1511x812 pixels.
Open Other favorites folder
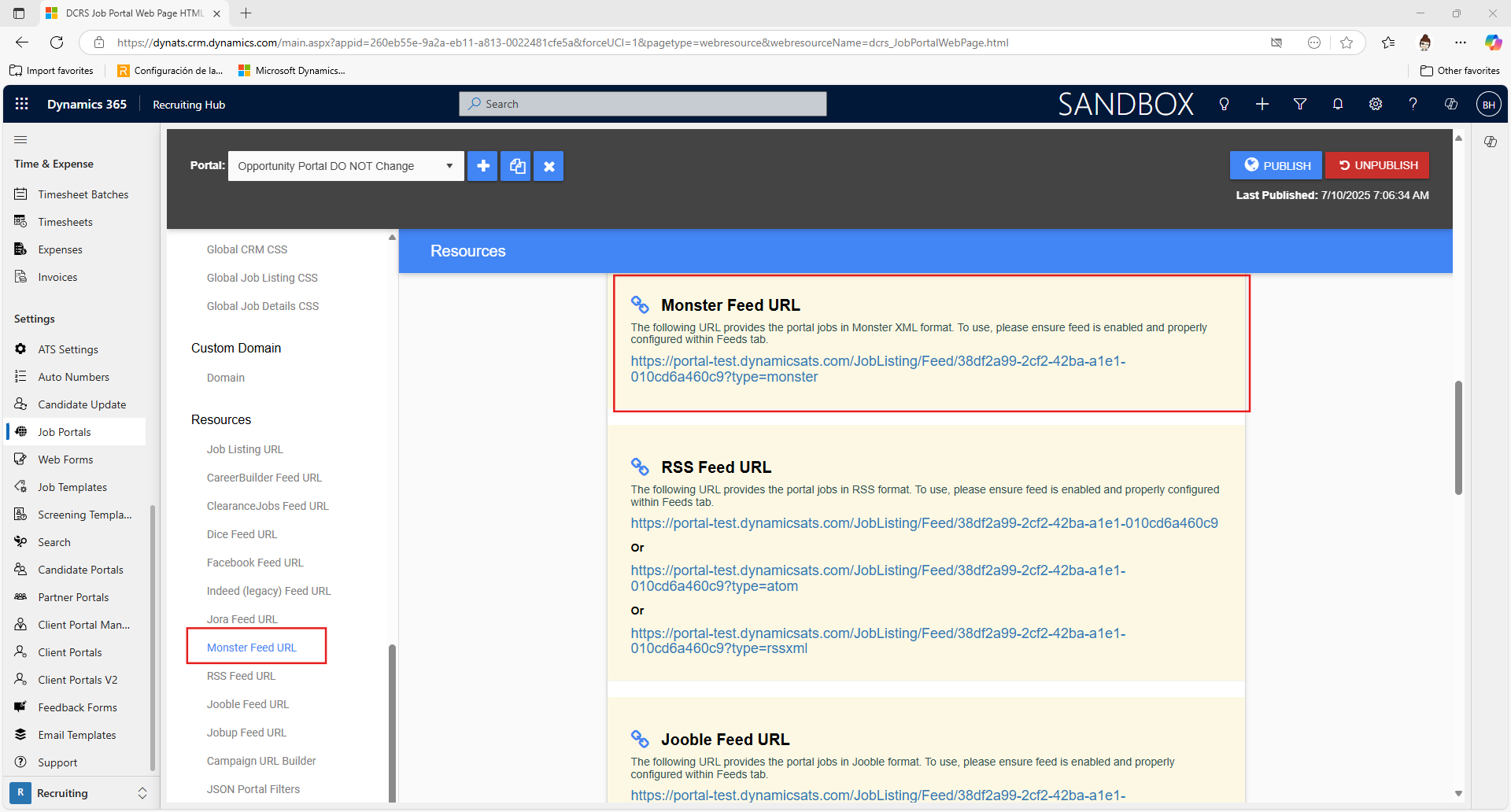[x=1461, y=71]
